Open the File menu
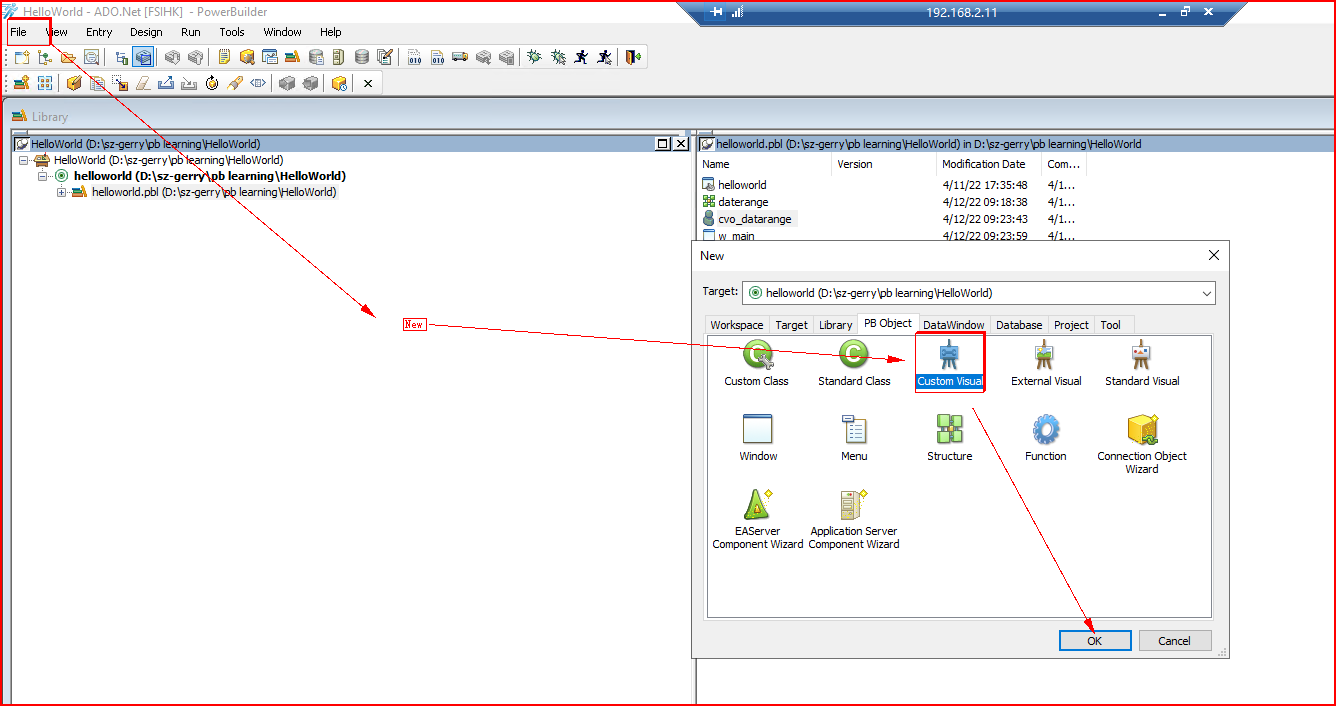The height and width of the screenshot is (706, 1336). pyautogui.click(x=19, y=32)
